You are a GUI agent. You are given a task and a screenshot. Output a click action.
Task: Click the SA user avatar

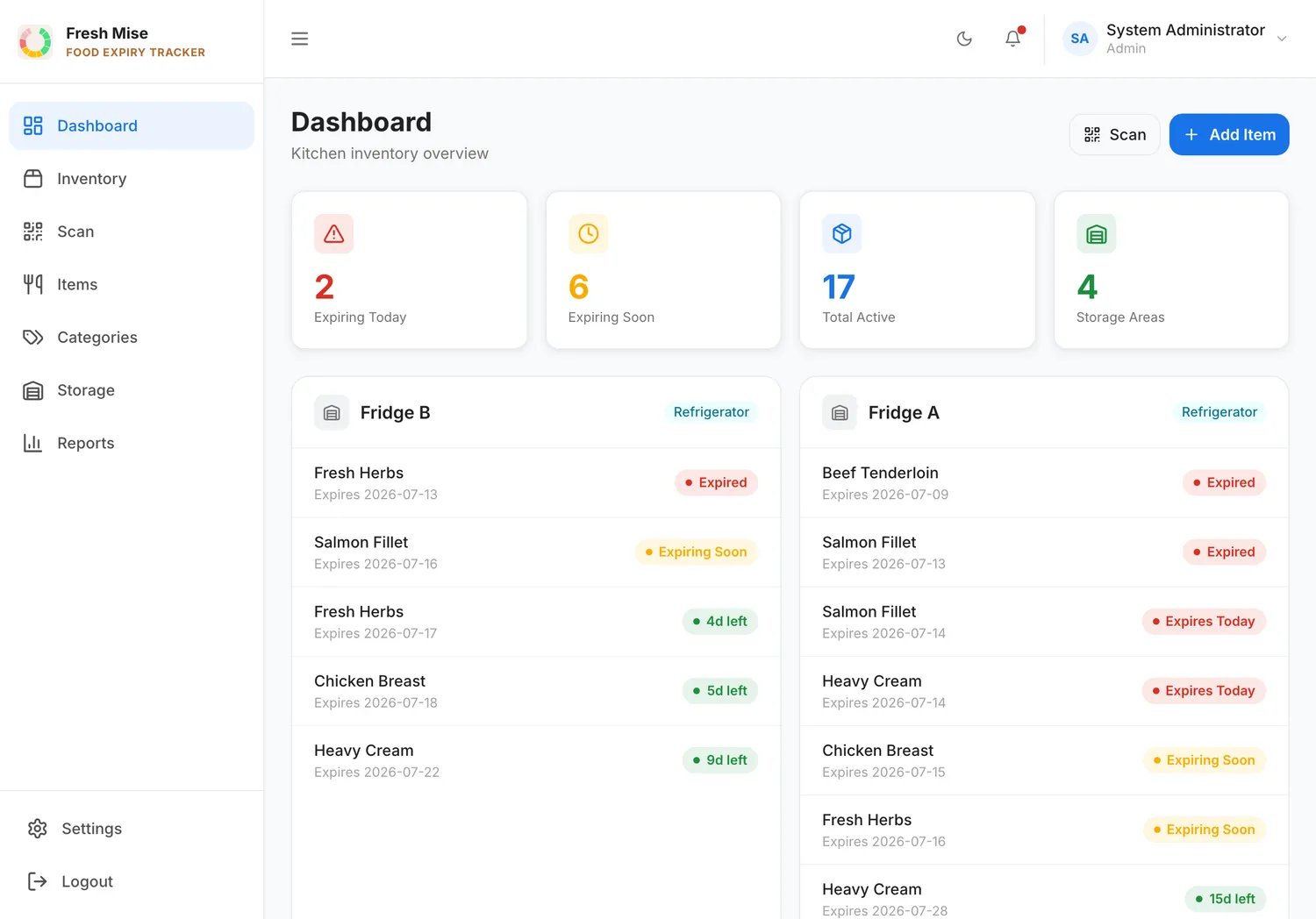1079,39
